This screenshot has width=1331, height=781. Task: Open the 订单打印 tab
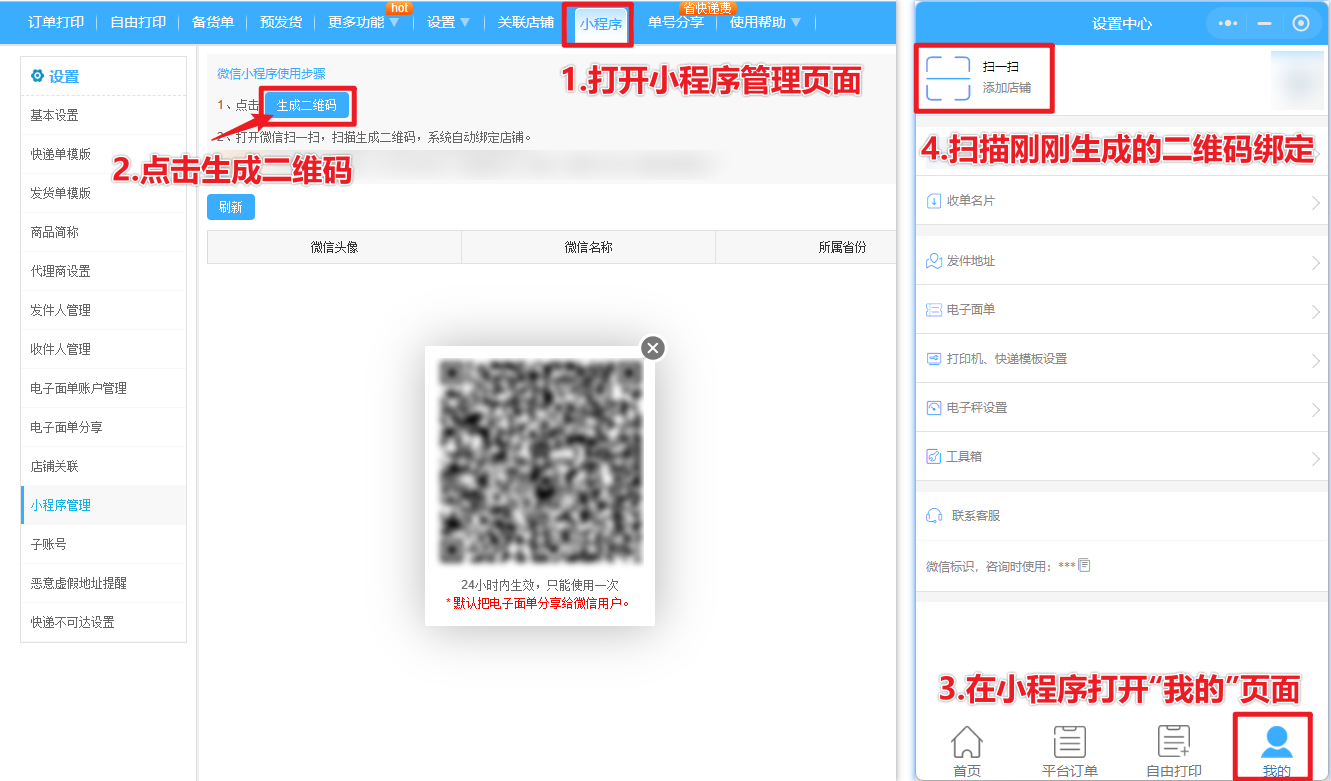(x=56, y=22)
